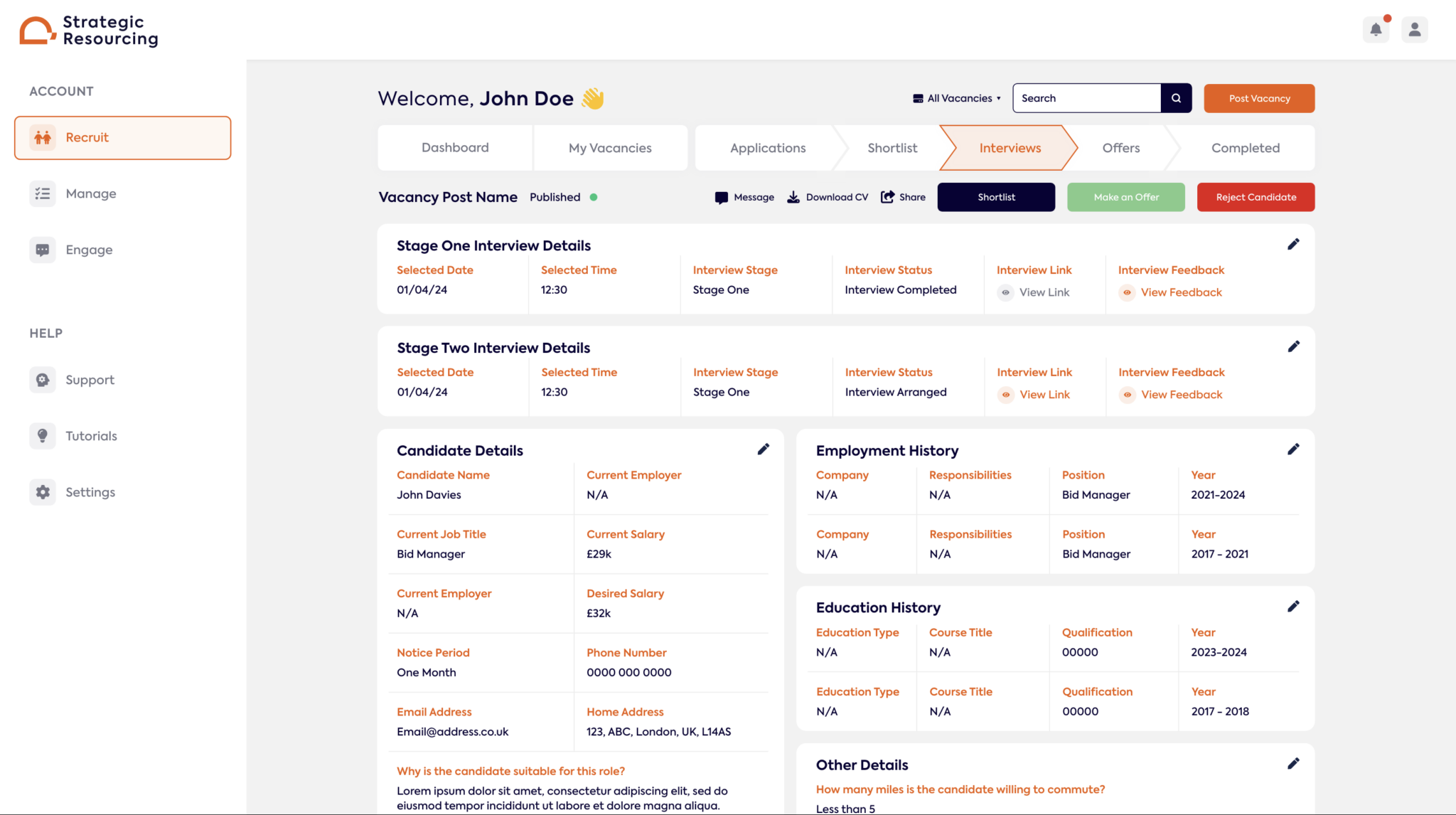
Task: Select Manage in the account sidebar
Action: coord(90,193)
